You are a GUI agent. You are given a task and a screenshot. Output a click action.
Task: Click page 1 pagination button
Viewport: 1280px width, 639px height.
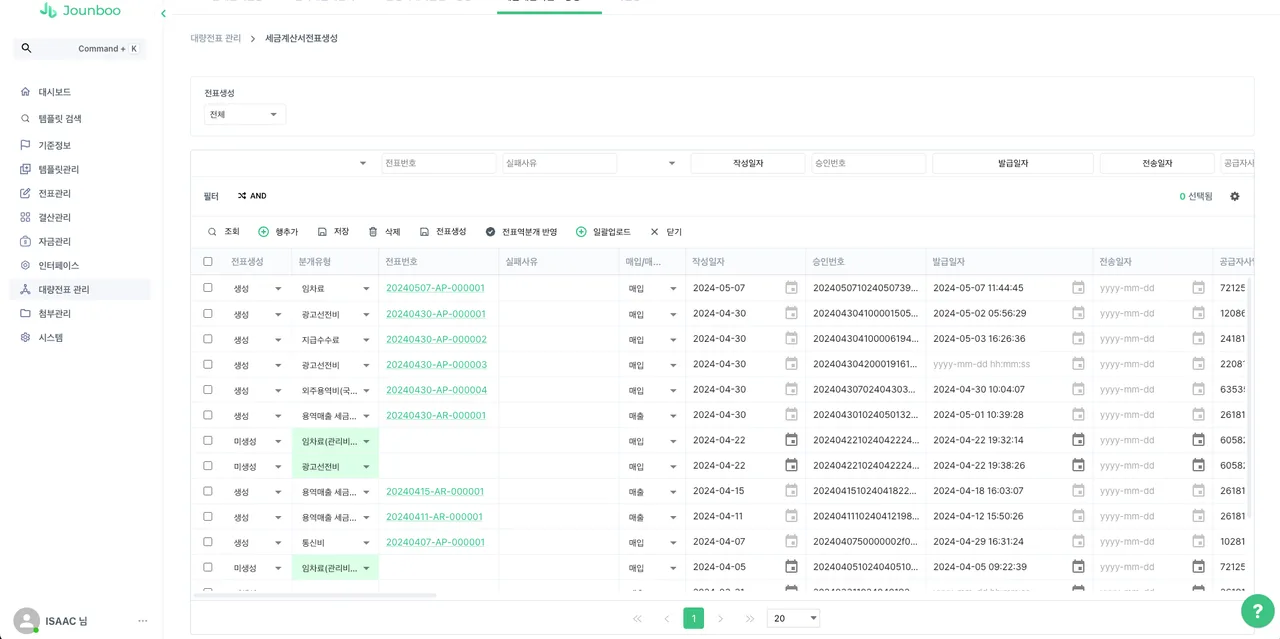coord(693,619)
